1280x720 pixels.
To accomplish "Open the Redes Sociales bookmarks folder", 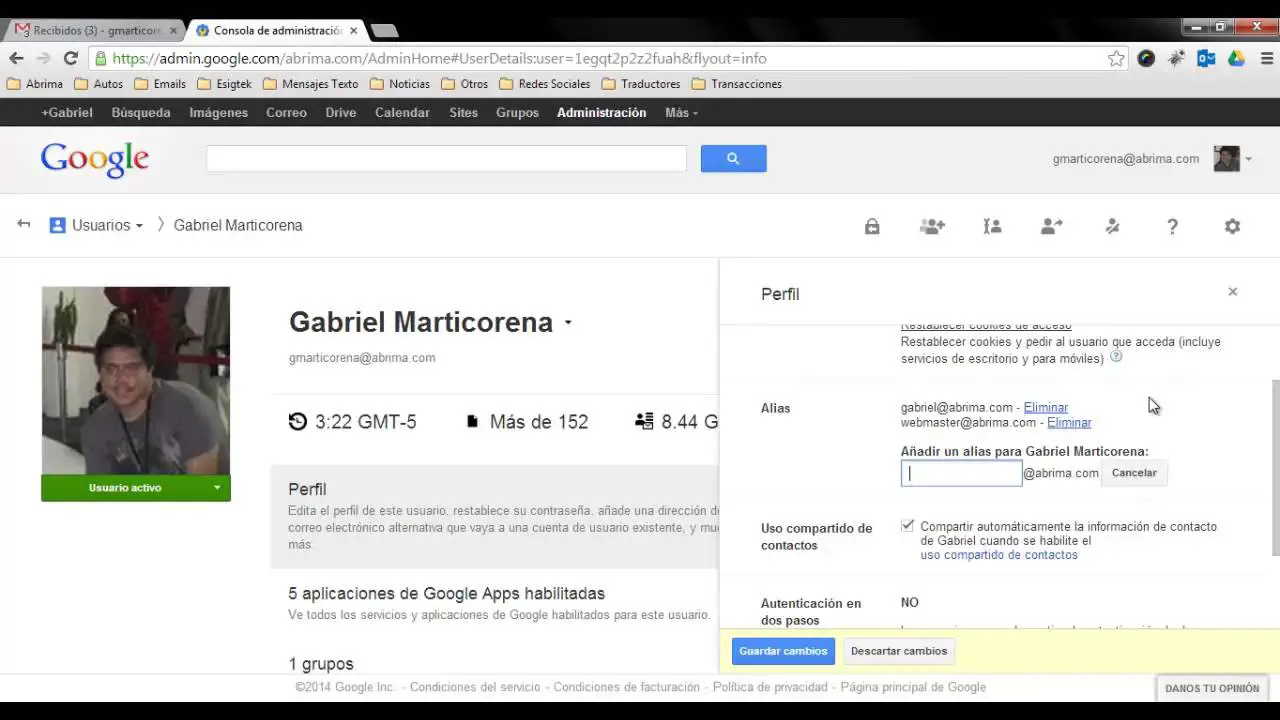I will pos(544,84).
